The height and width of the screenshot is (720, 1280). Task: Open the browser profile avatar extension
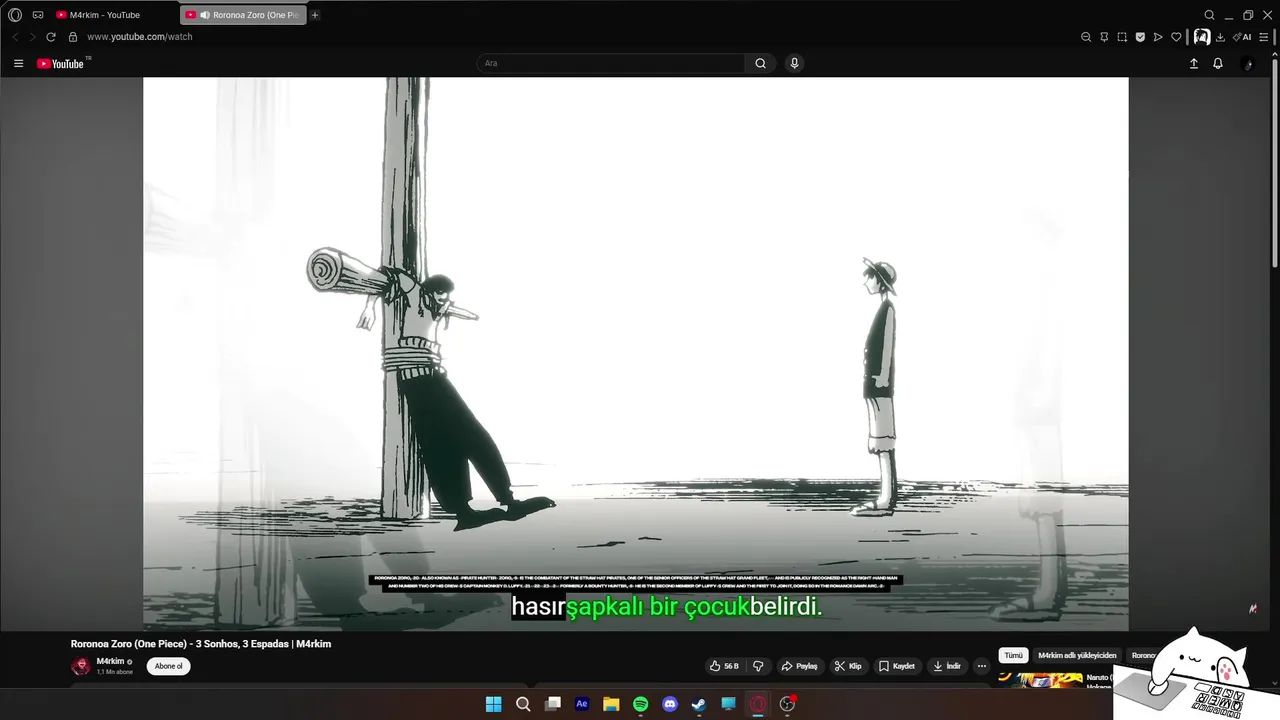point(1202,37)
